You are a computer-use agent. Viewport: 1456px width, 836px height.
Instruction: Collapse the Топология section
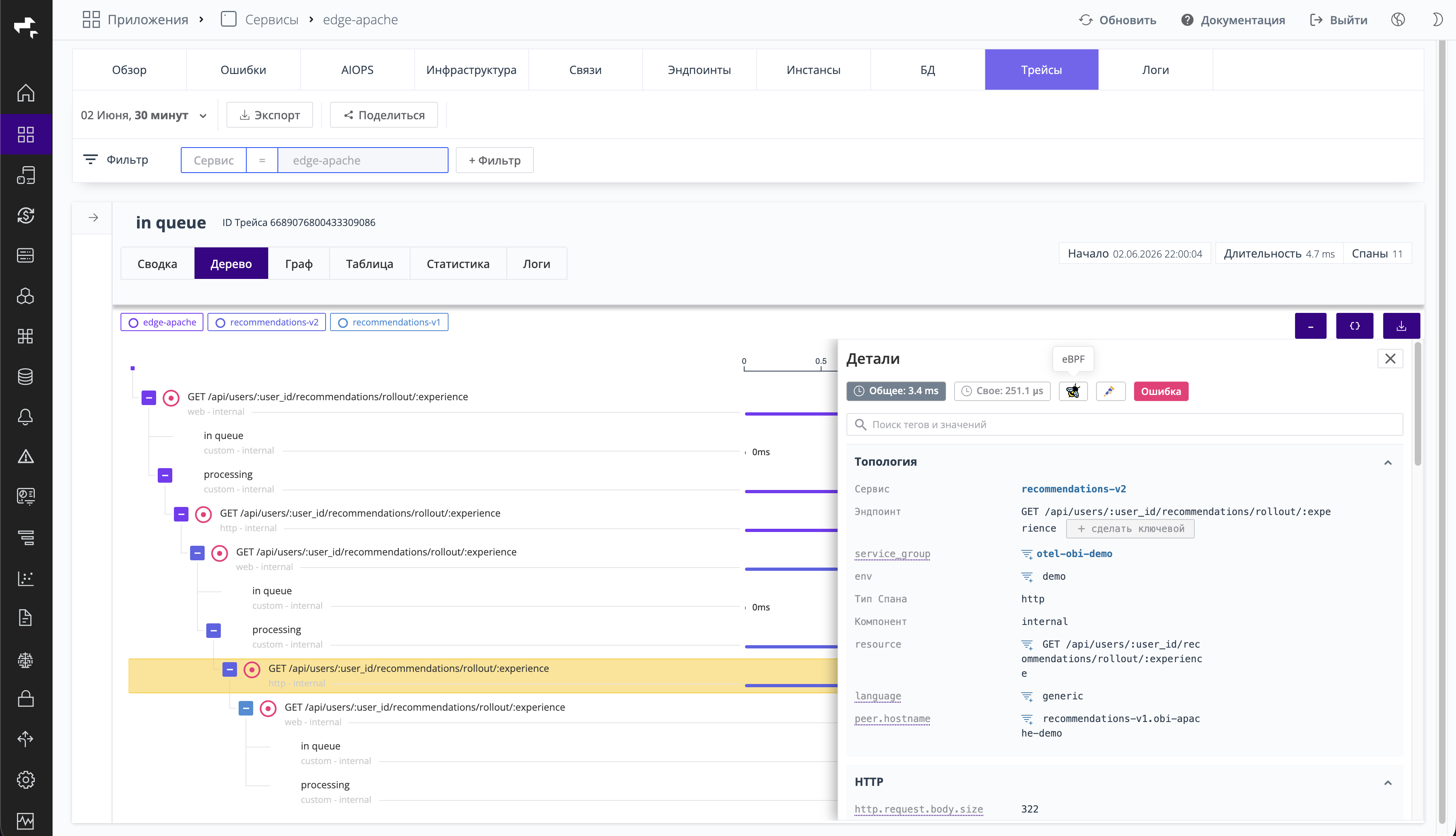click(x=1388, y=462)
